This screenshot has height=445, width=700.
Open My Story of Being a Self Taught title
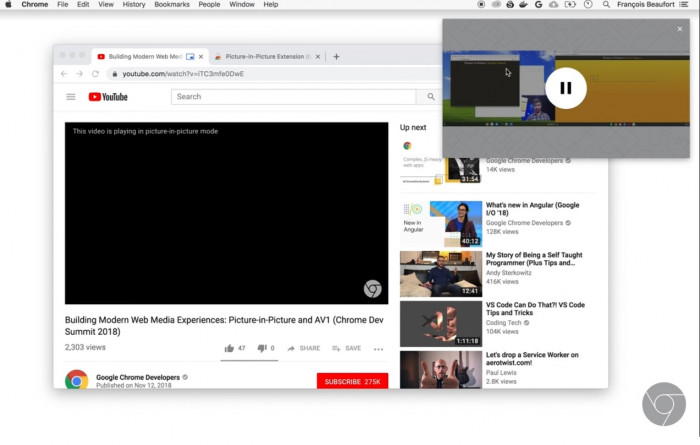[534, 259]
